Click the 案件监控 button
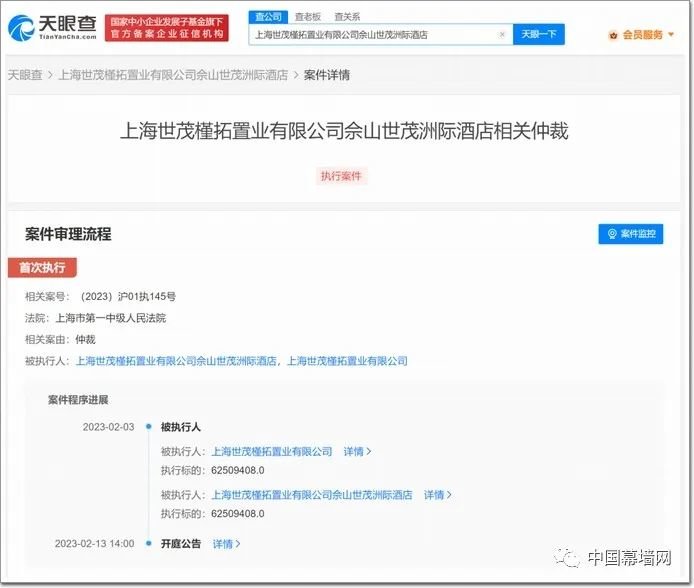 (x=631, y=234)
